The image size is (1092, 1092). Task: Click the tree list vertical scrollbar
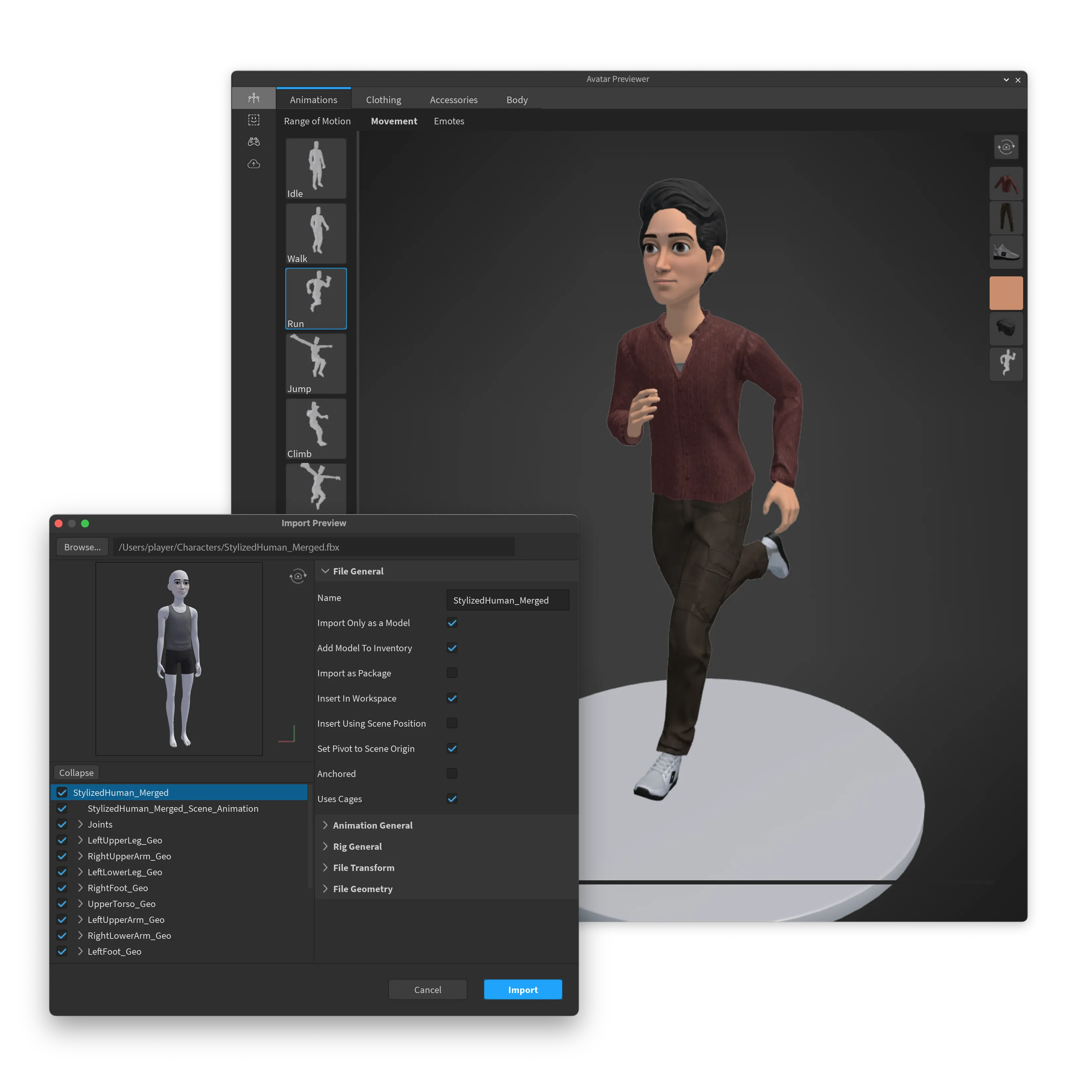point(310,837)
